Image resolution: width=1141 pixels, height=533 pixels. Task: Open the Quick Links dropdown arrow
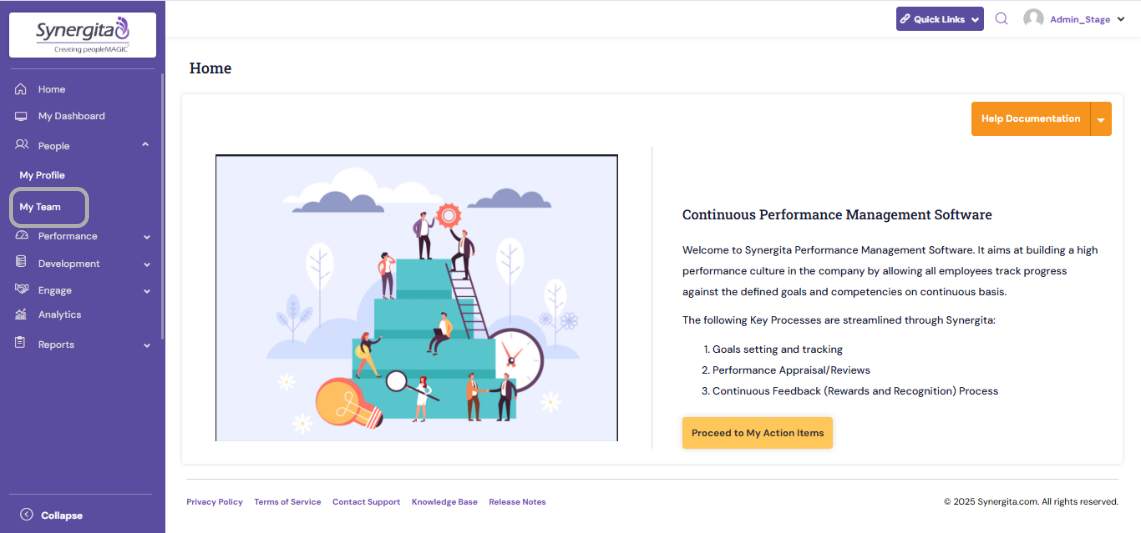point(974,20)
